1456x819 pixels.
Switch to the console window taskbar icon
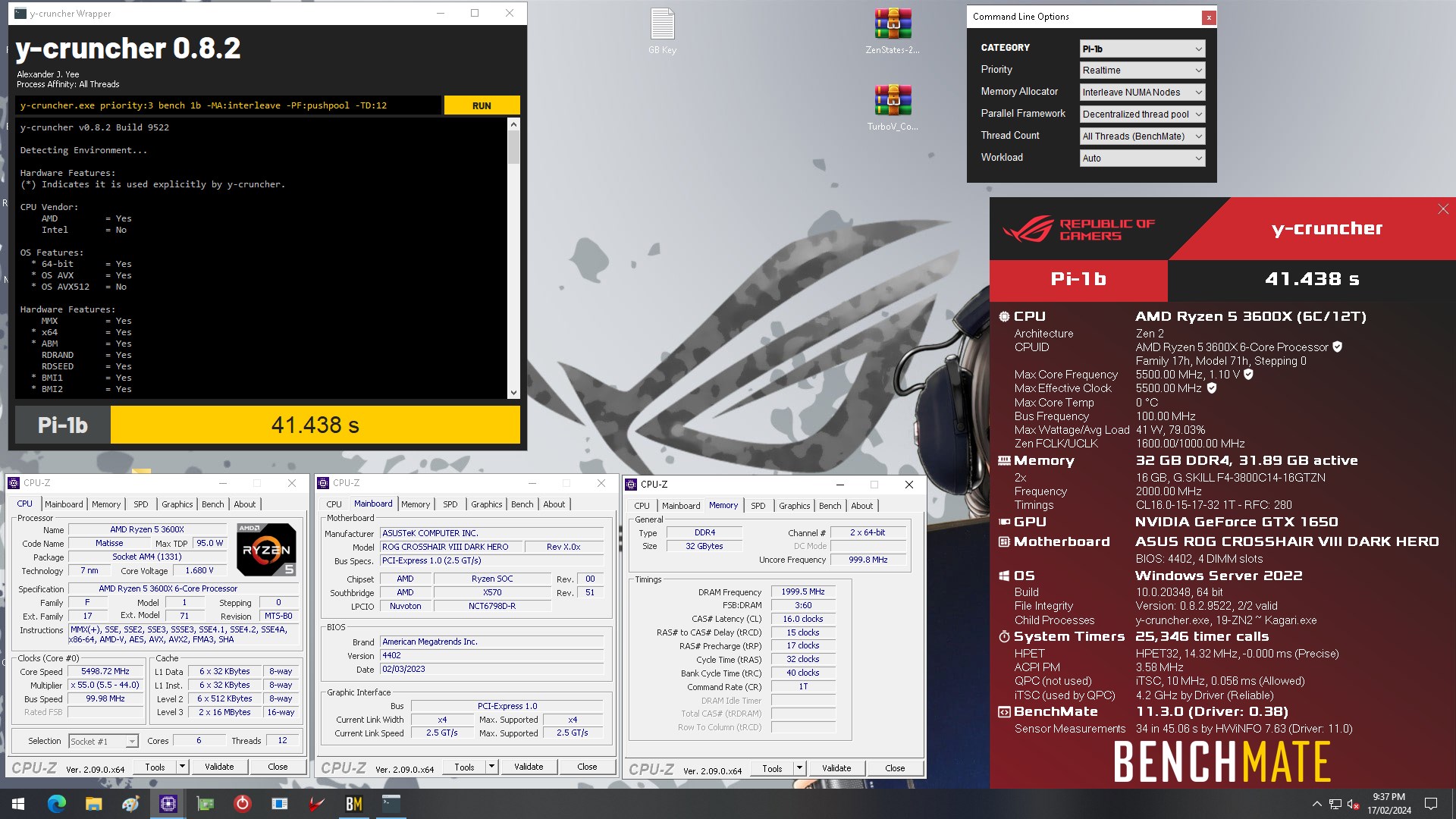tap(391, 804)
